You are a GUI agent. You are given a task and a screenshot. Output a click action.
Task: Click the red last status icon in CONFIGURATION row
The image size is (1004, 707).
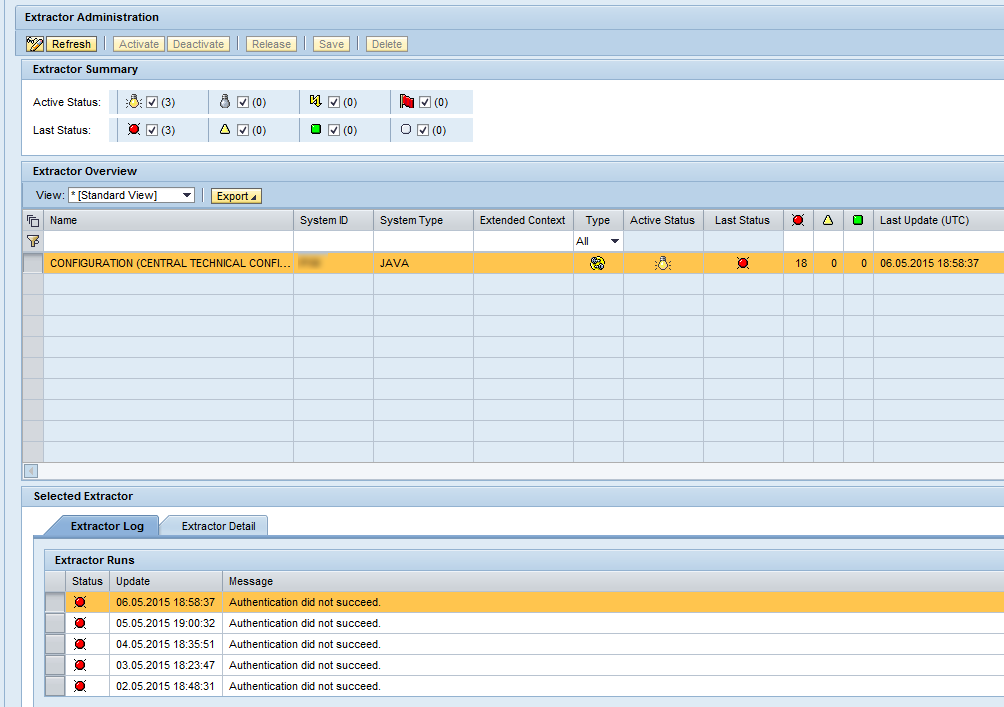click(743, 263)
